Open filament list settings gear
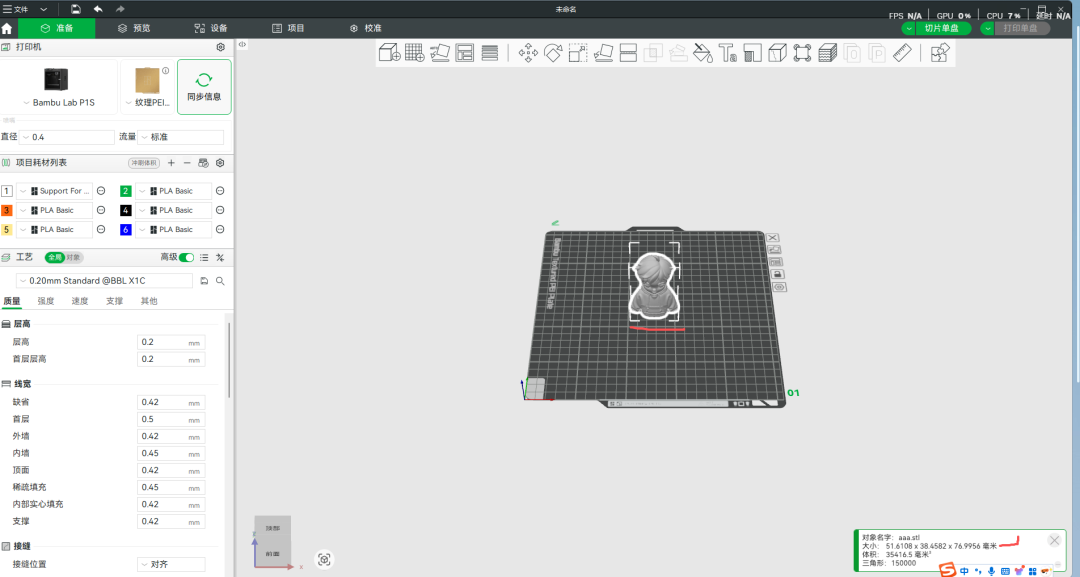1080x577 pixels. [220, 163]
